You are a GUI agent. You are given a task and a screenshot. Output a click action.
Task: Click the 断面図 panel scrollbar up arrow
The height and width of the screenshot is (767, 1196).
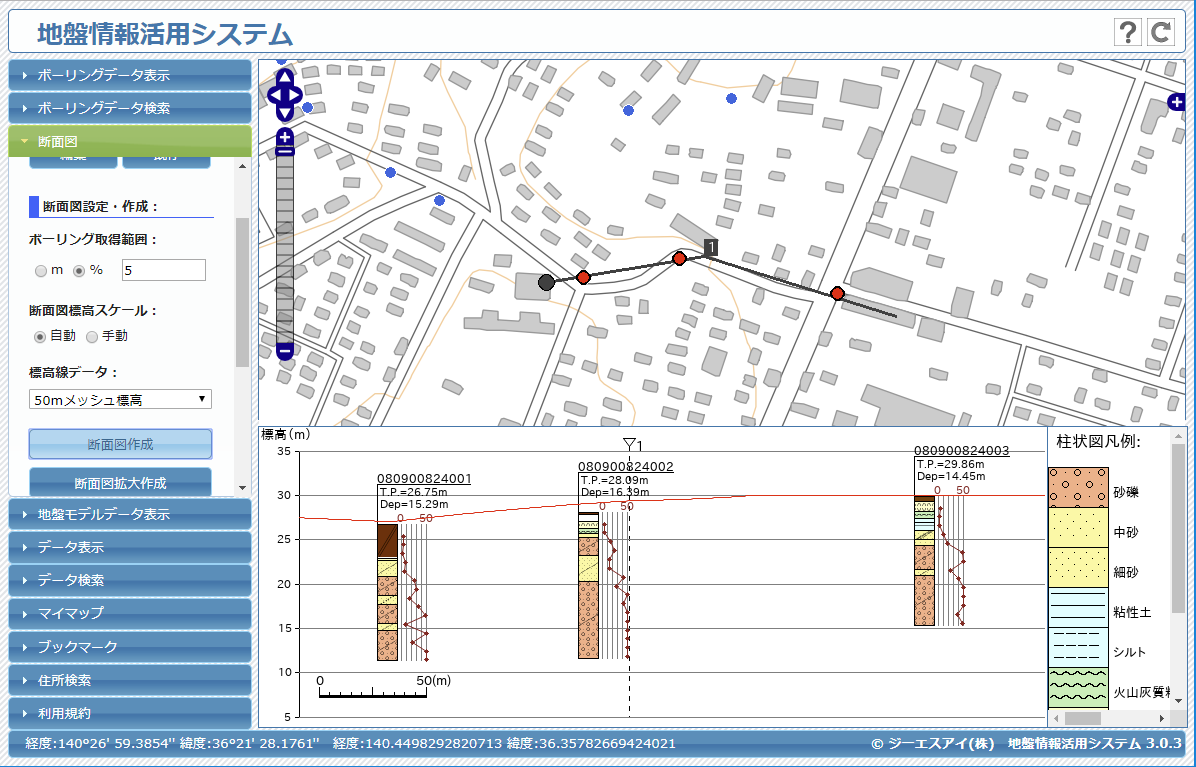point(243,165)
